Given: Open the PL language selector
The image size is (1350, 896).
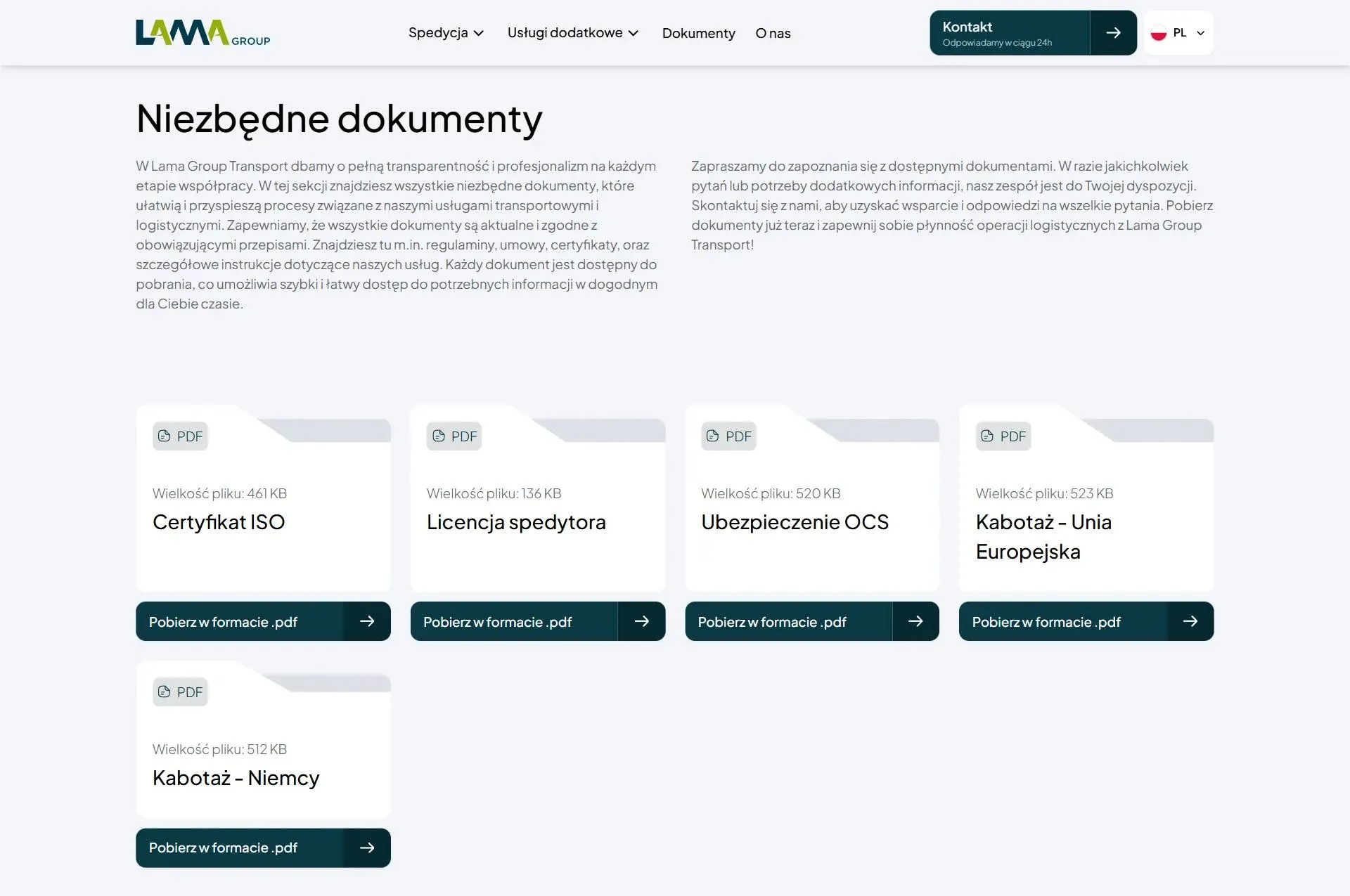Looking at the screenshot, I should (1178, 33).
